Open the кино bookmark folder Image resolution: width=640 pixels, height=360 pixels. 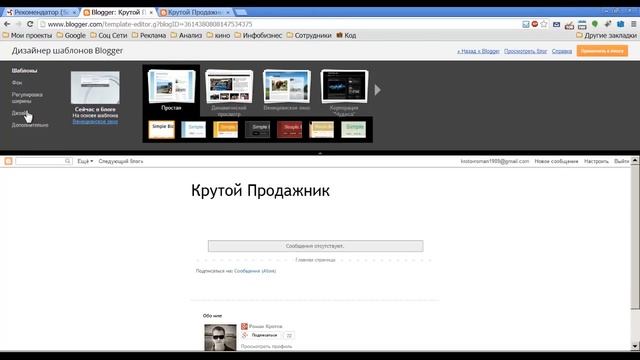coord(218,36)
